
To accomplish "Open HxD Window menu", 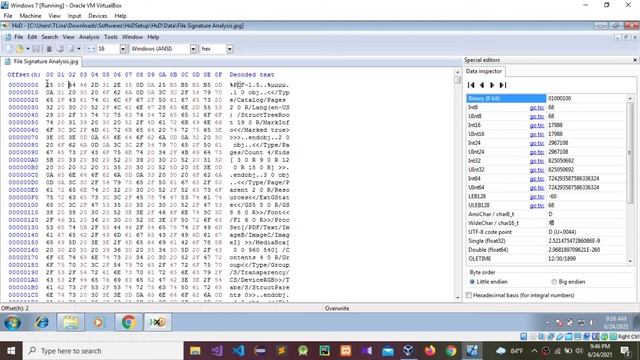I will [132, 37].
